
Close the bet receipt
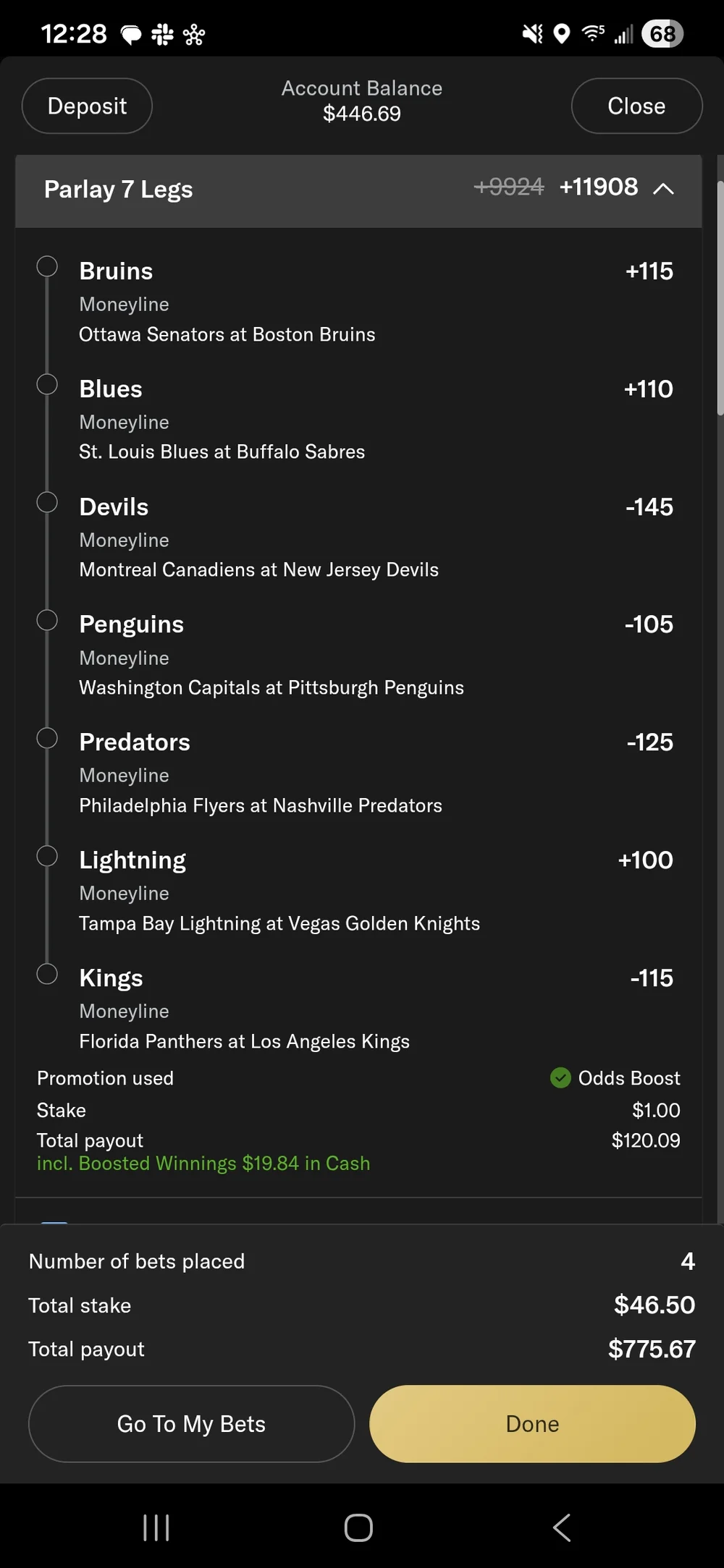[636, 106]
